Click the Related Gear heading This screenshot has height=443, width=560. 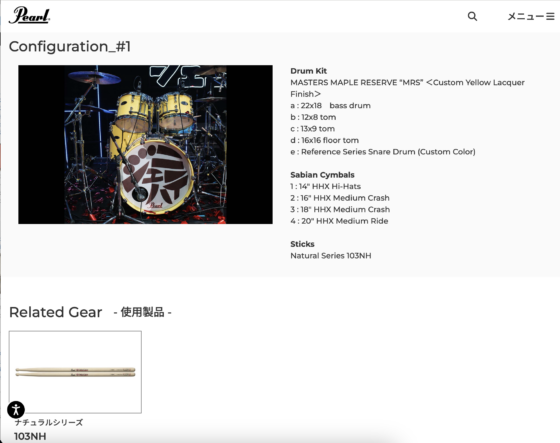point(55,312)
